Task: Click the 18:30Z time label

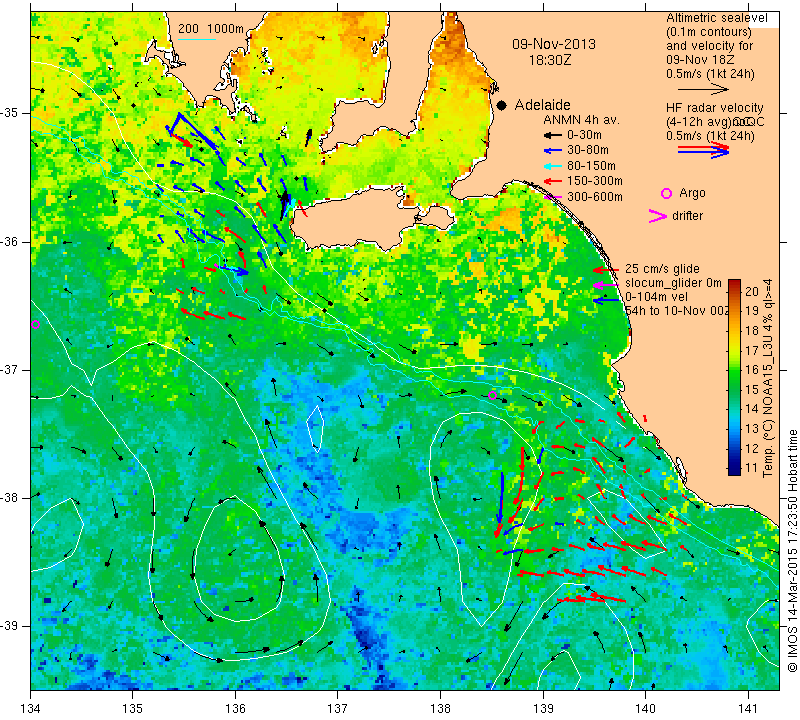Action: click(x=550, y=60)
